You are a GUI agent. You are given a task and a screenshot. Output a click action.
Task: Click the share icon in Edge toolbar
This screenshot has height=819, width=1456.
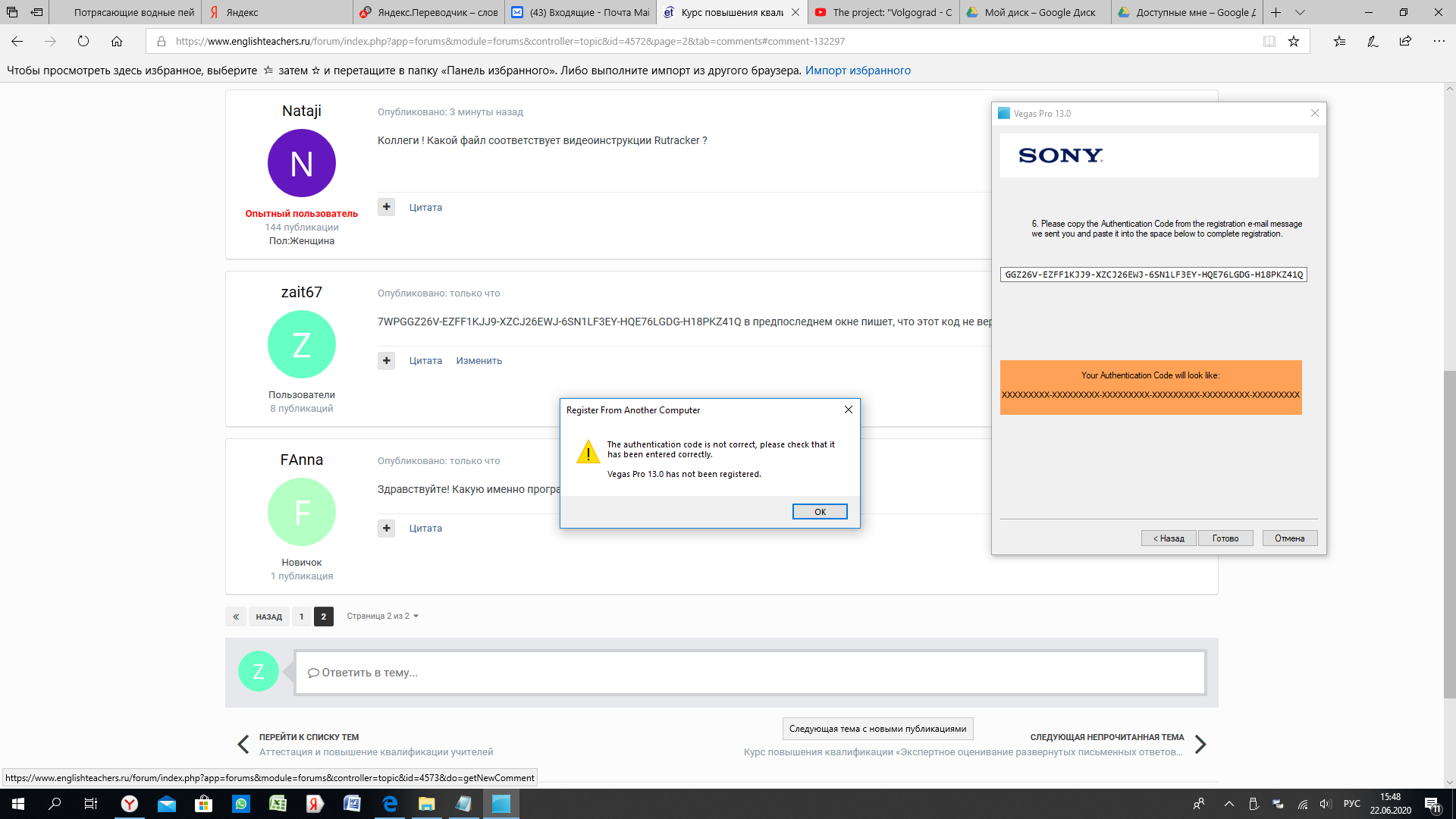(x=1405, y=41)
